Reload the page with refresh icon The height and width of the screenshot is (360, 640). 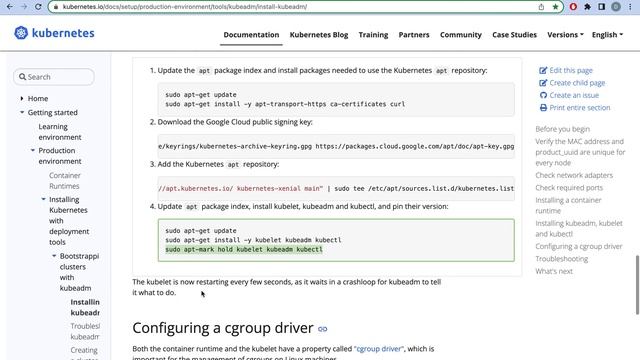38,7
